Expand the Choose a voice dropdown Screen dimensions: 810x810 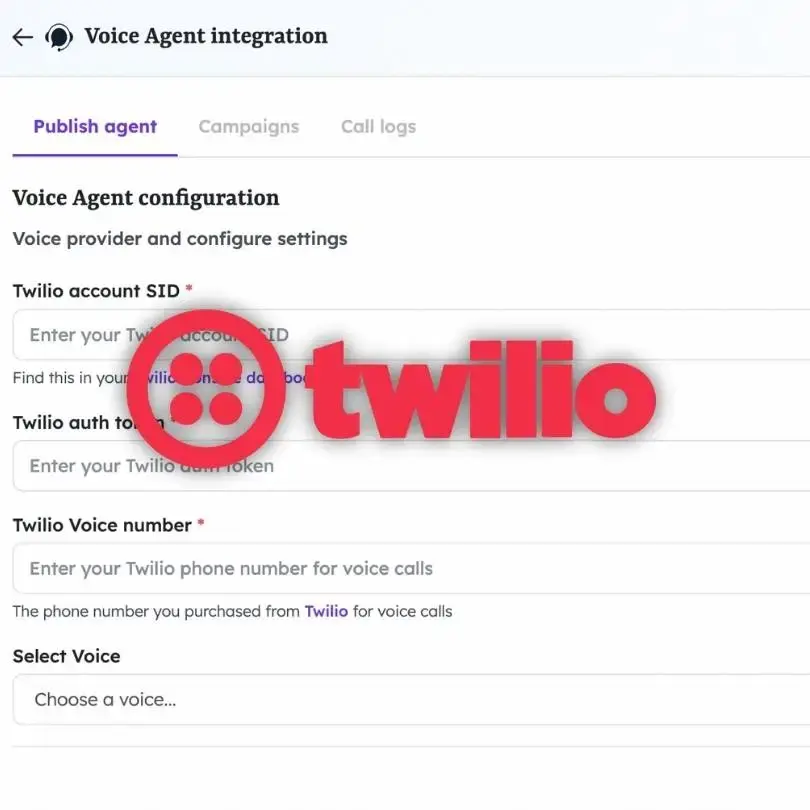click(411, 699)
